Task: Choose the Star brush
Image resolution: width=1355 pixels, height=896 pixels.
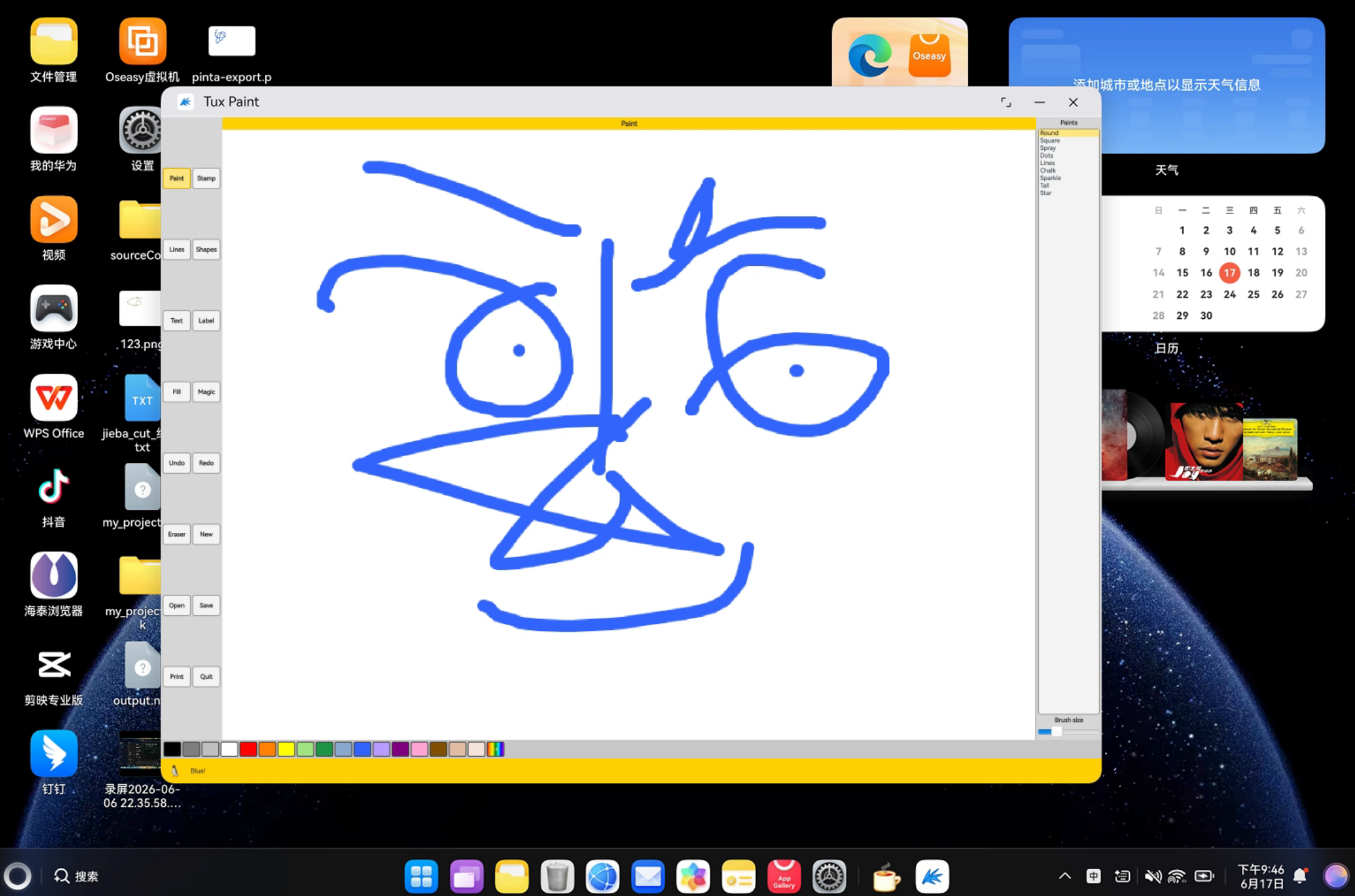Action: [x=1068, y=193]
